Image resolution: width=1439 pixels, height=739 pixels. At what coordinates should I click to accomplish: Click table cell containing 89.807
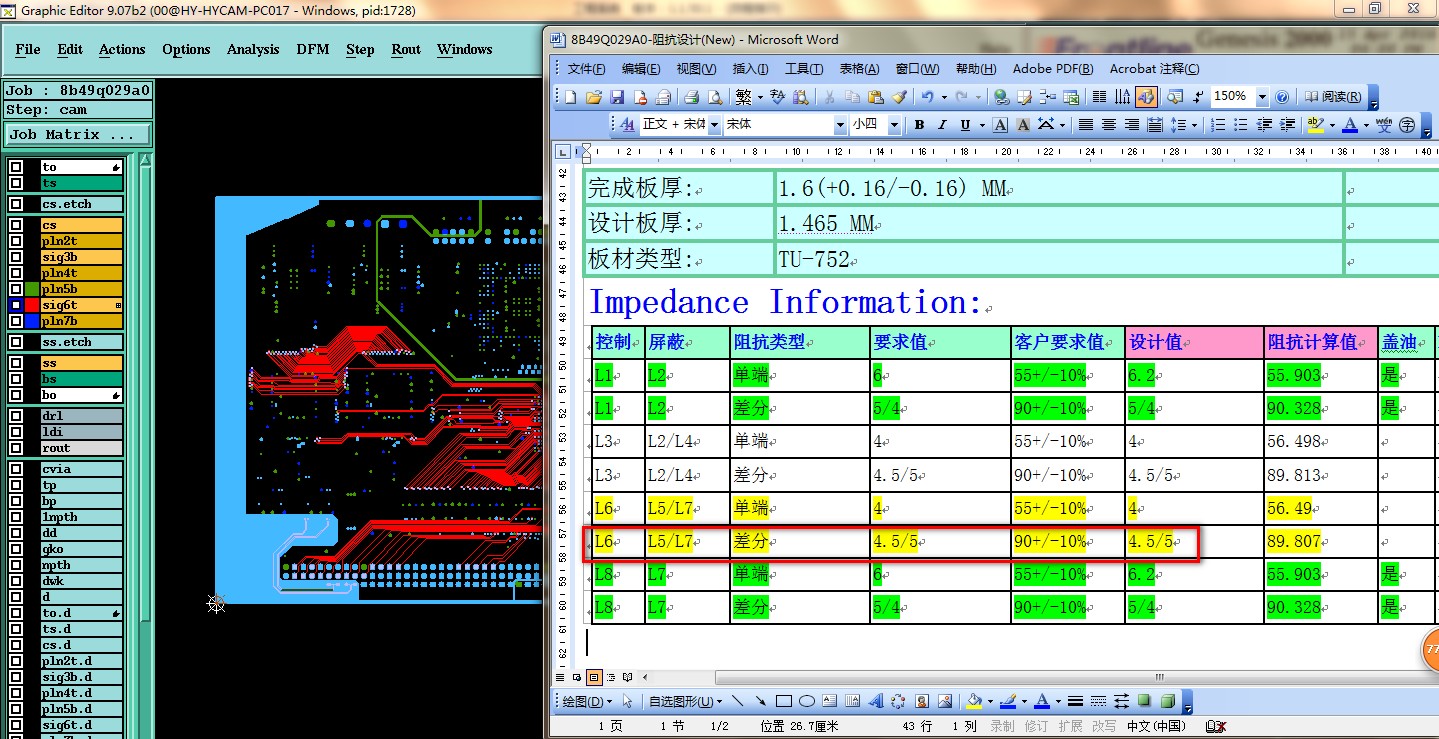[1321, 542]
